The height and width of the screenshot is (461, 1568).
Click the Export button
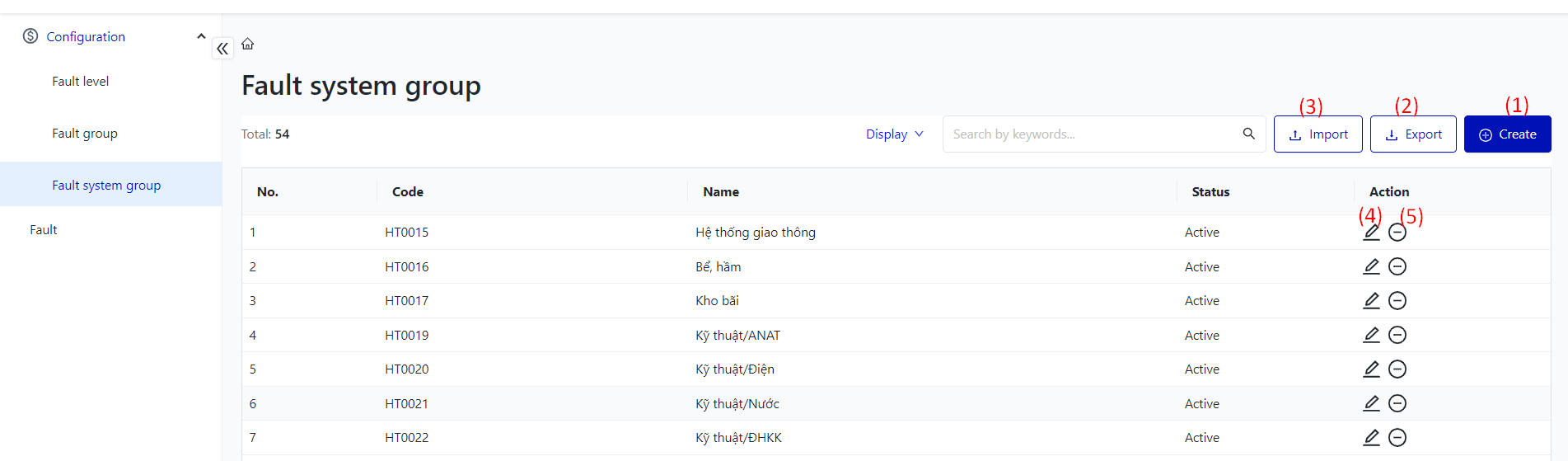(1413, 134)
